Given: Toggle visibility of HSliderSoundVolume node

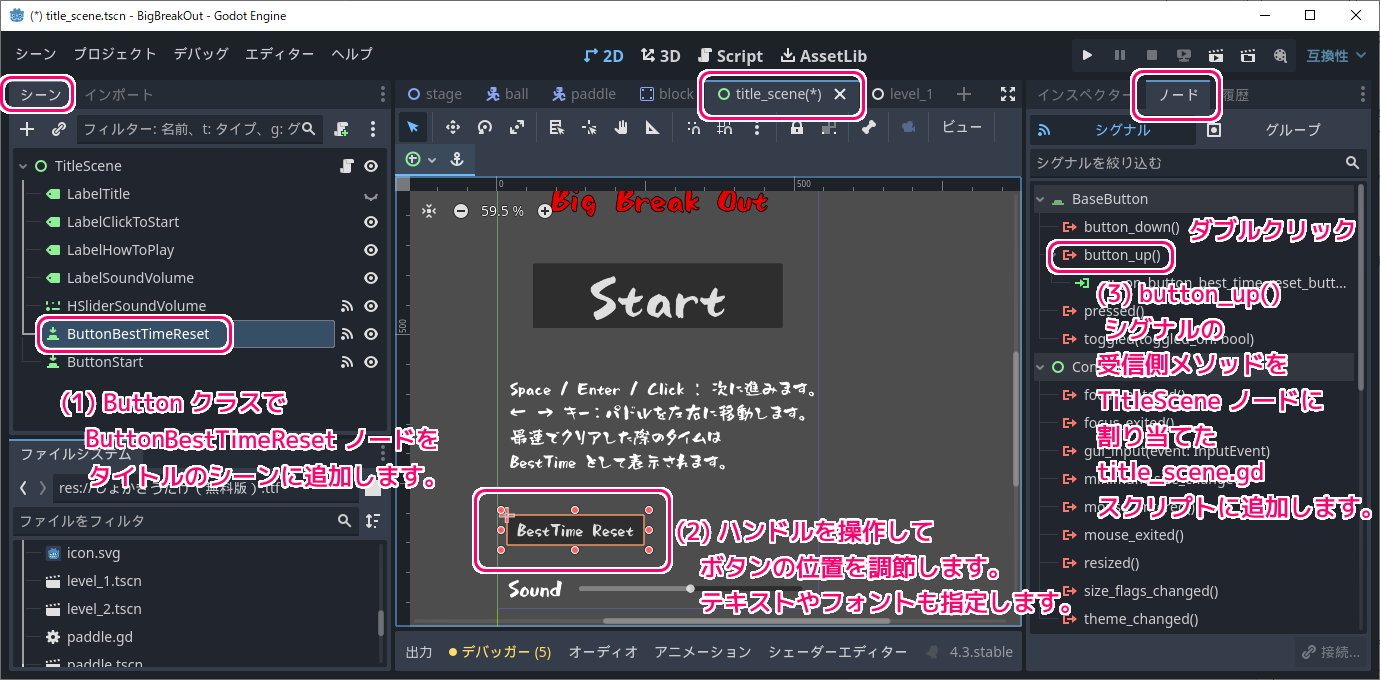Looking at the screenshot, I should [371, 306].
